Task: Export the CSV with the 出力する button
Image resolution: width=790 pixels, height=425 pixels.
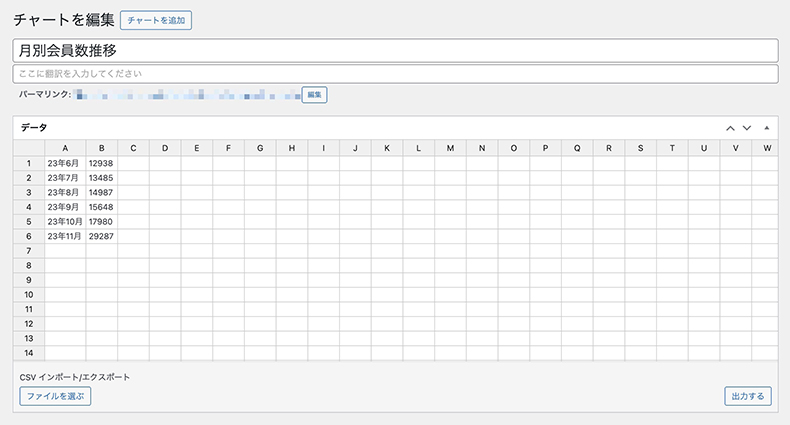Action: click(x=748, y=396)
